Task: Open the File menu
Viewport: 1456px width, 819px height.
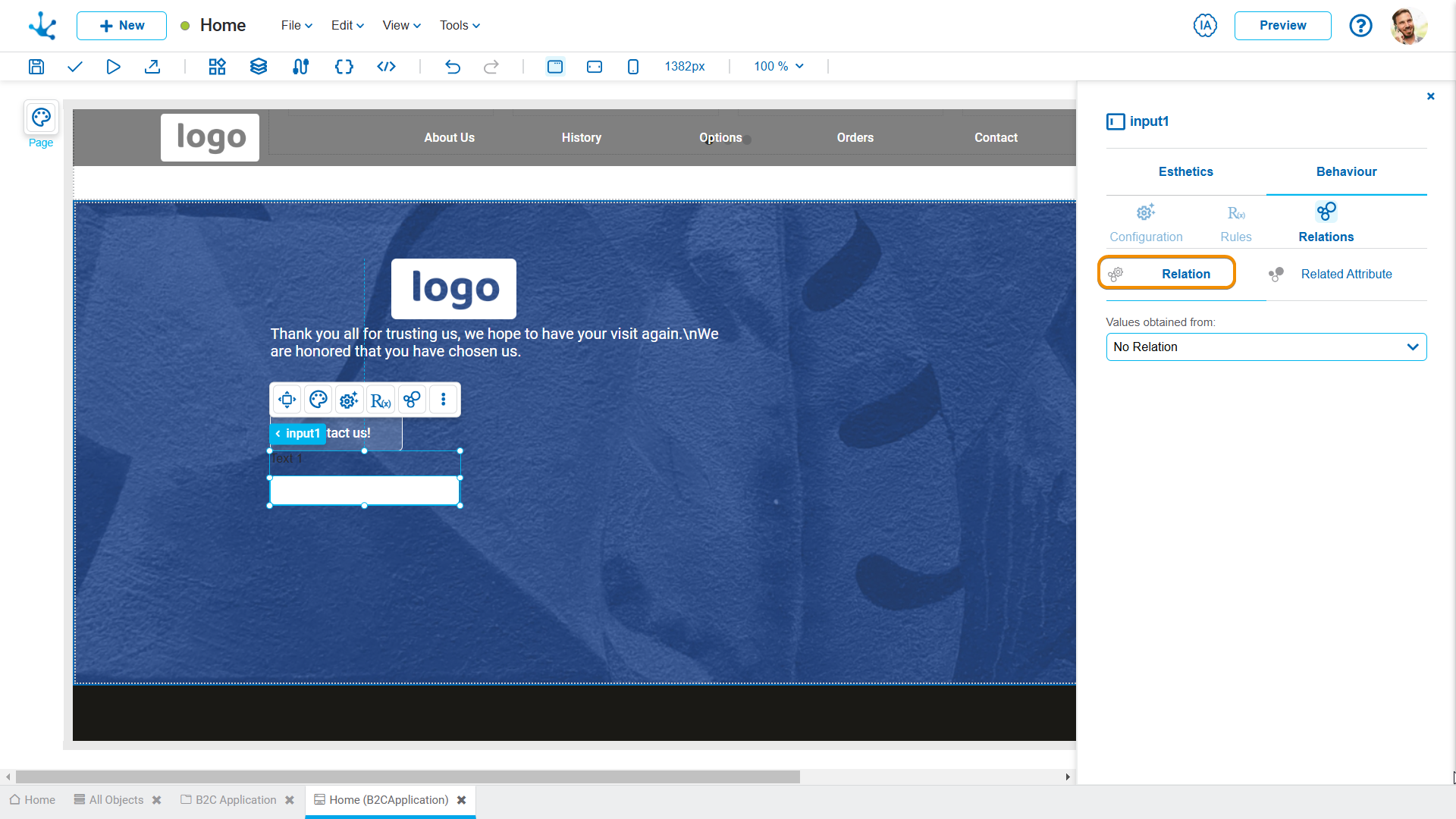Action: tap(297, 26)
